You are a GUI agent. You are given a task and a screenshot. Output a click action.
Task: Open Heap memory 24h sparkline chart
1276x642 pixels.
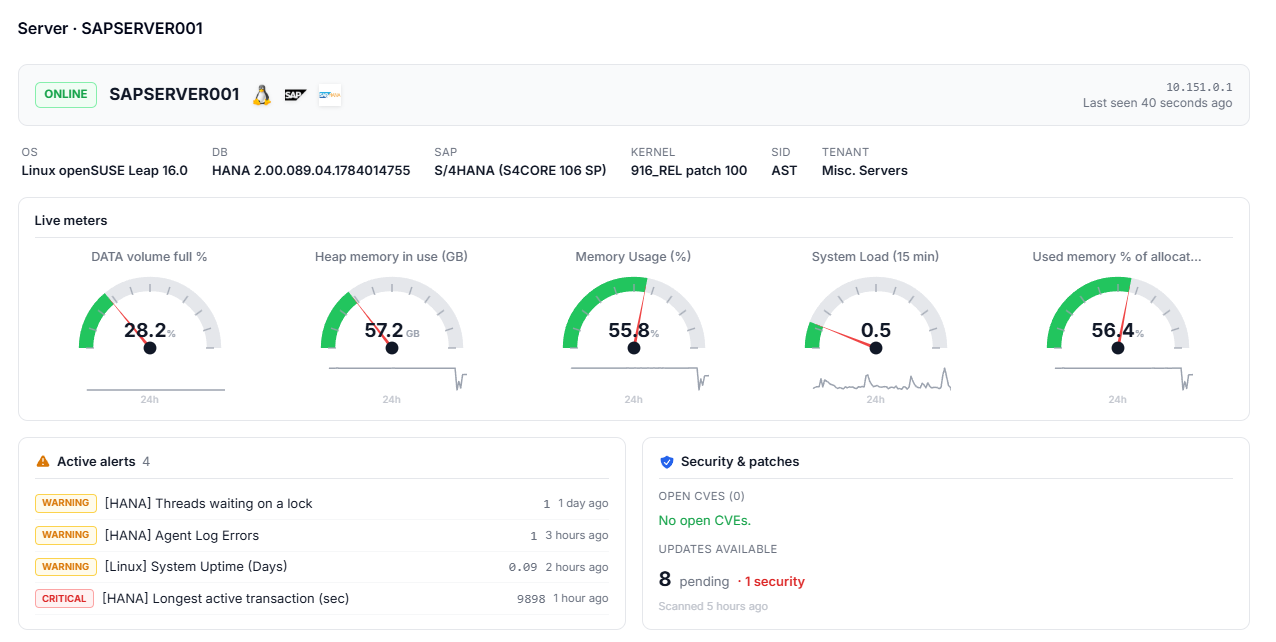pos(398,379)
